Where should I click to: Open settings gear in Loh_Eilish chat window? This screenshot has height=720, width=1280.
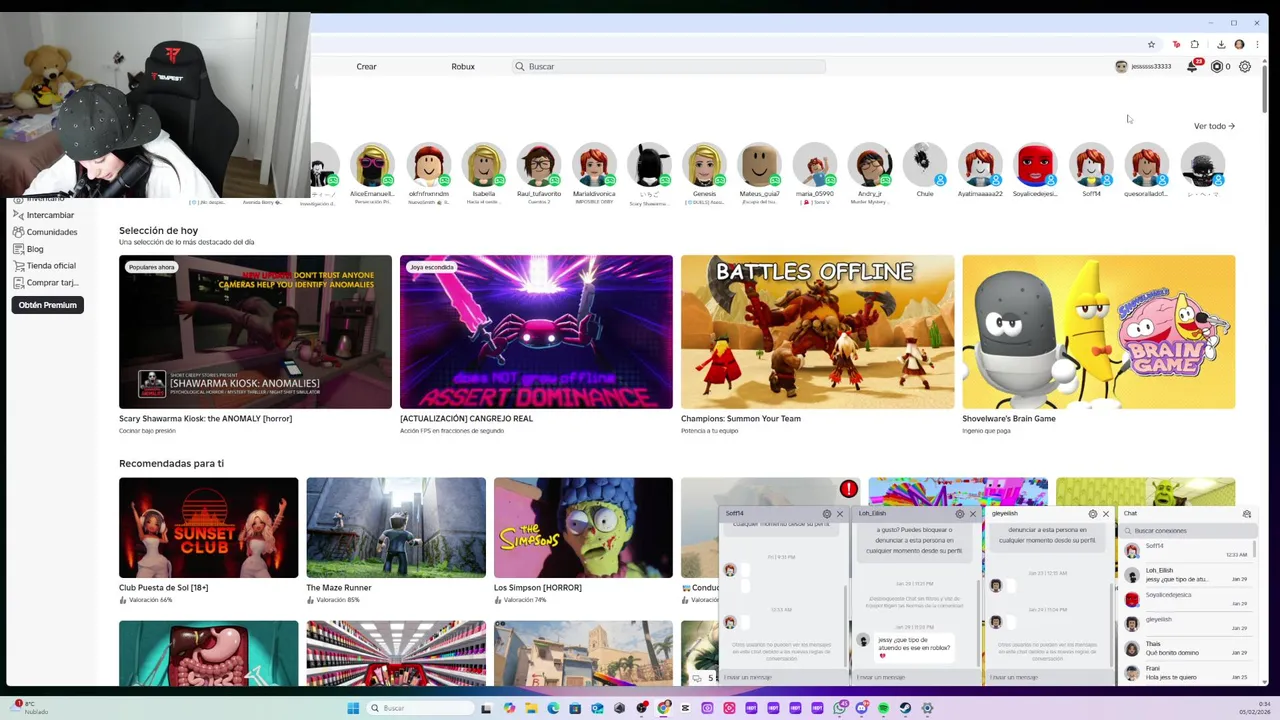tap(959, 514)
